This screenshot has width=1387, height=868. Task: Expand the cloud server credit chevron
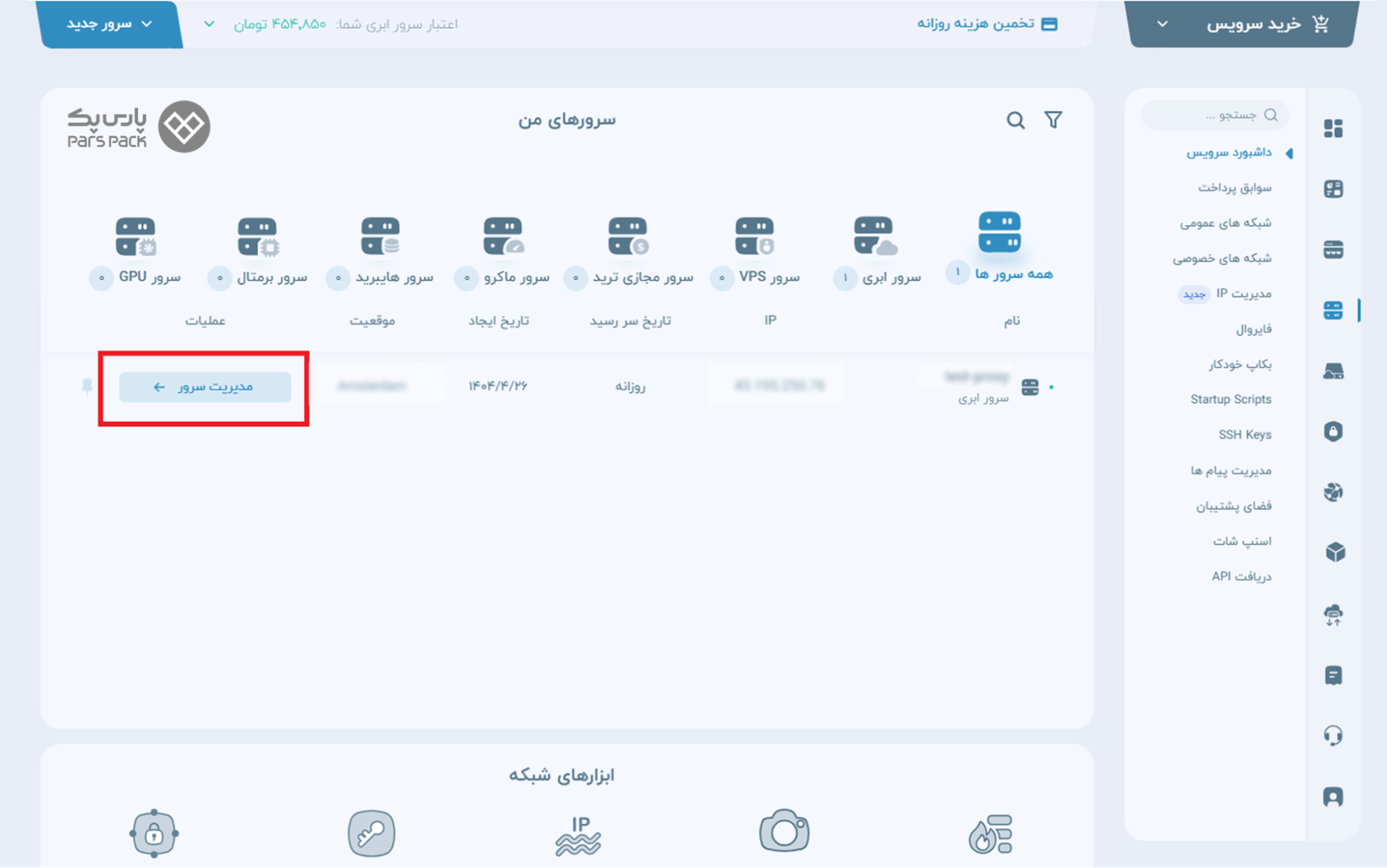[209, 24]
